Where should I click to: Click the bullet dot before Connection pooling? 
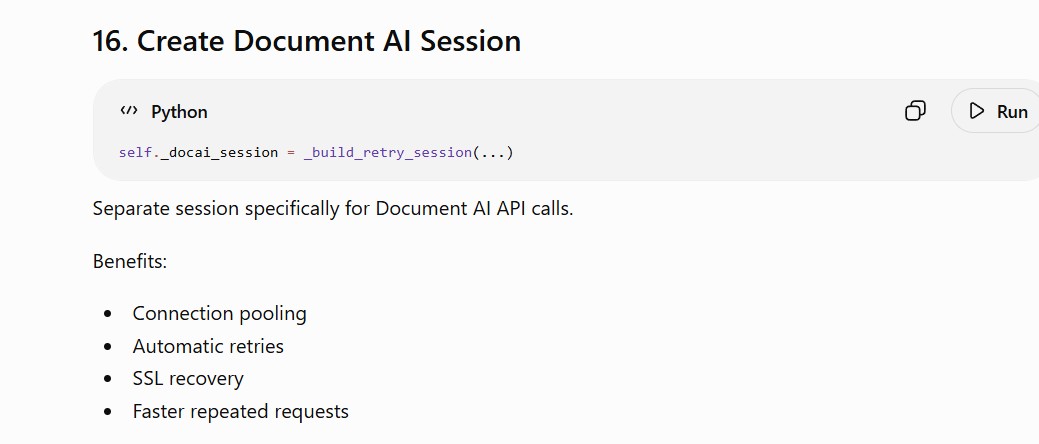108,314
